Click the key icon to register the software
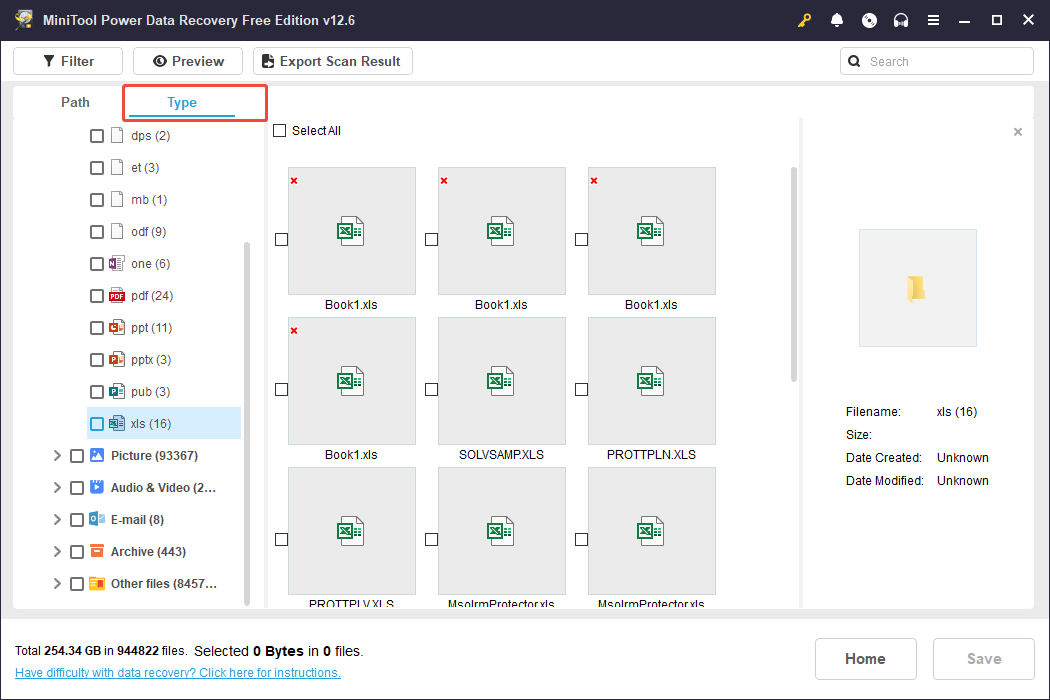The height and width of the screenshot is (700, 1050). click(804, 19)
